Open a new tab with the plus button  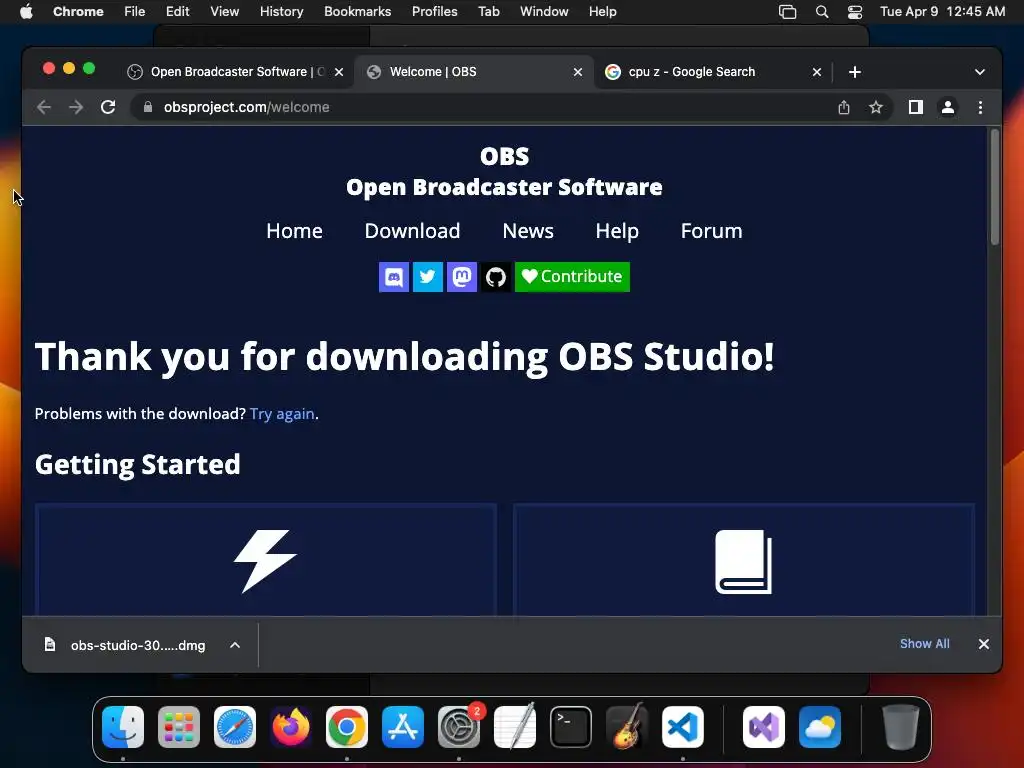855,72
